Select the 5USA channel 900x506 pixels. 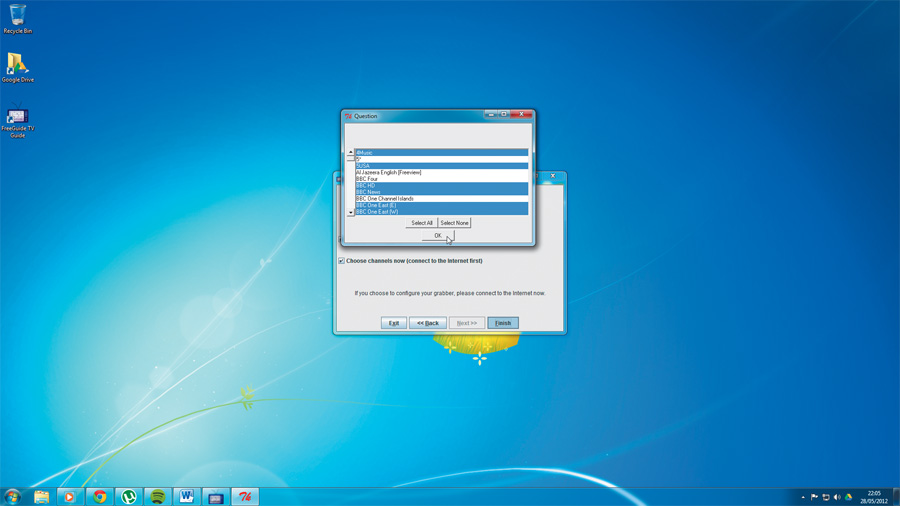tap(441, 166)
